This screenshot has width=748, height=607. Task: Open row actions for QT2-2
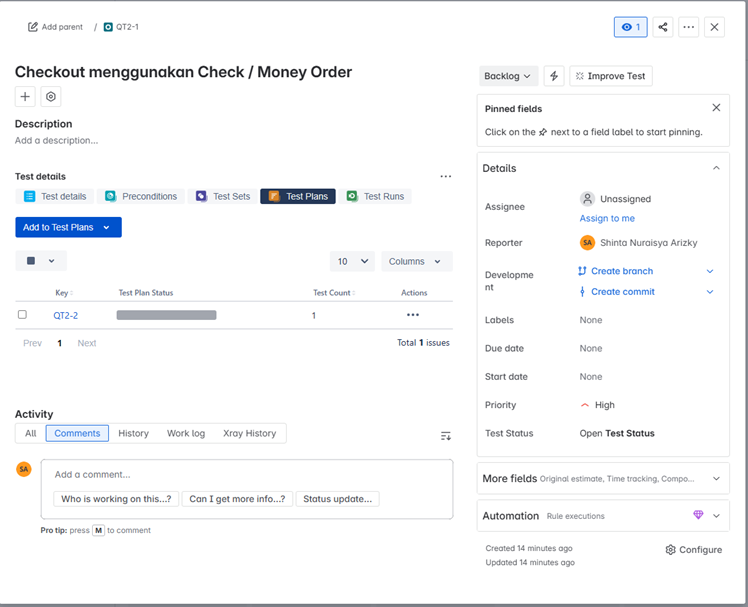(x=413, y=315)
